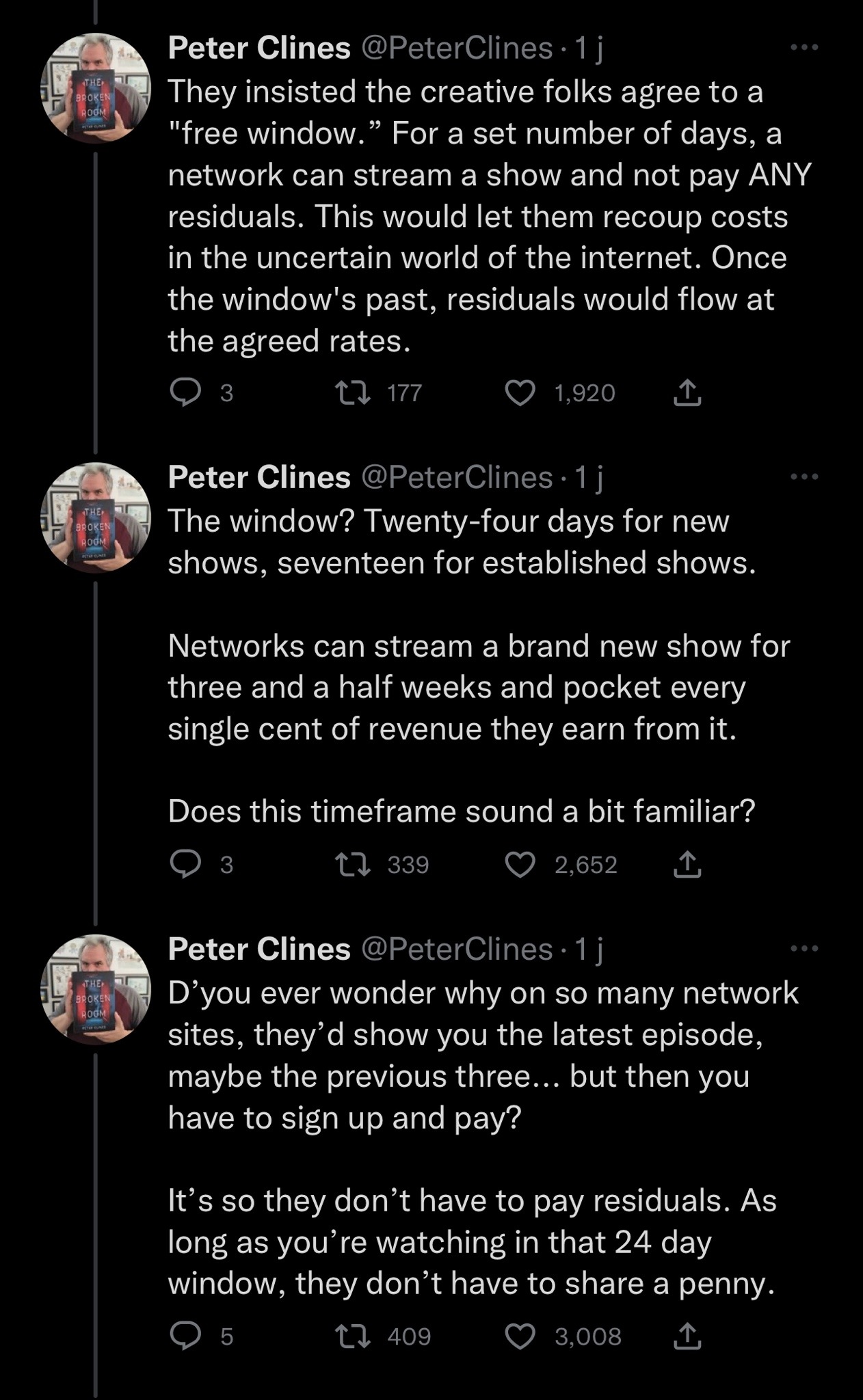863x1400 pixels.
Task: Retweet the tweet with 409 retweets
Action: (x=351, y=1336)
